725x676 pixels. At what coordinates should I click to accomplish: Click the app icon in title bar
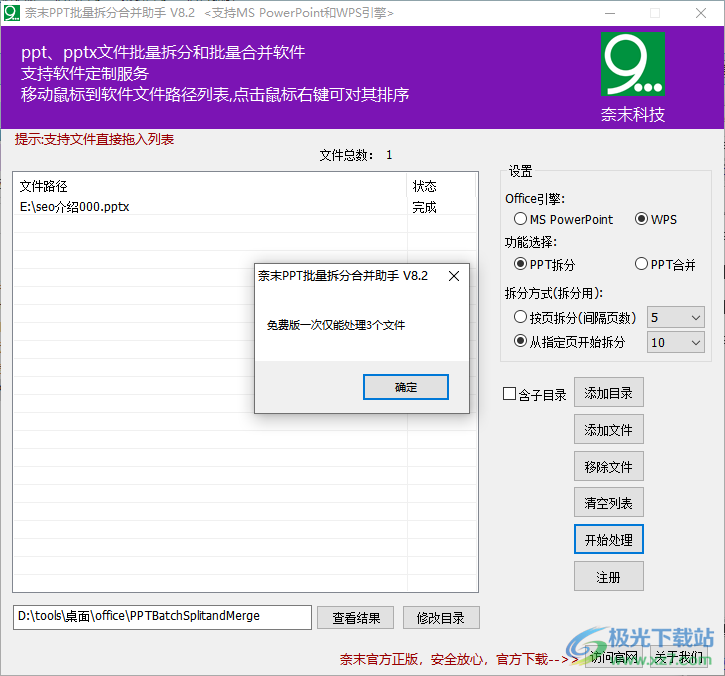pyautogui.click(x=11, y=12)
